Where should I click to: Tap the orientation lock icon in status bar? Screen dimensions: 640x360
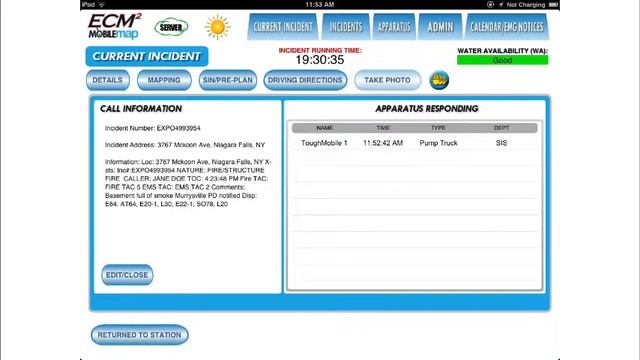(490, 4)
